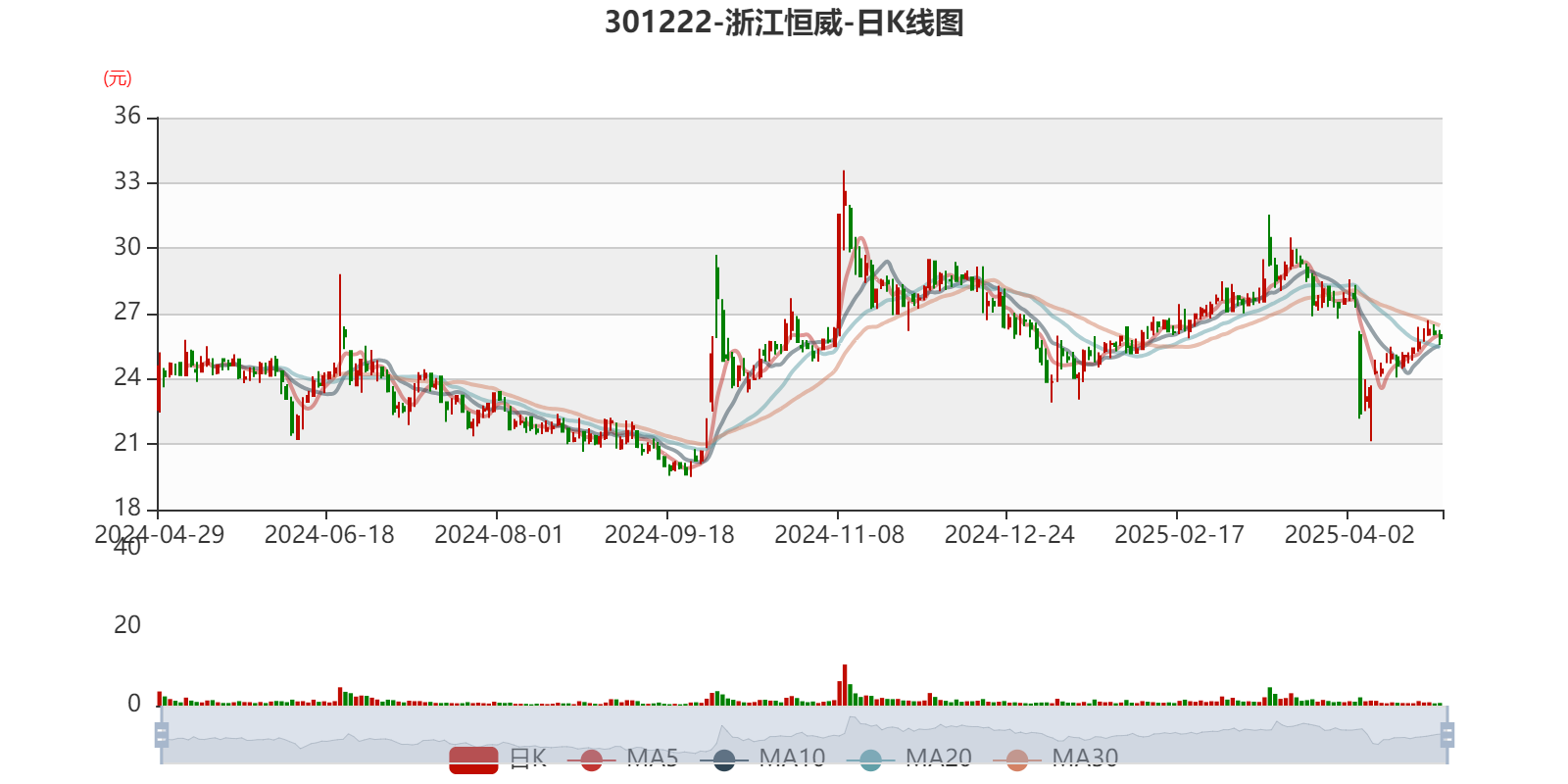
Task: Click the y-axis price label 30
Action: coord(127,247)
